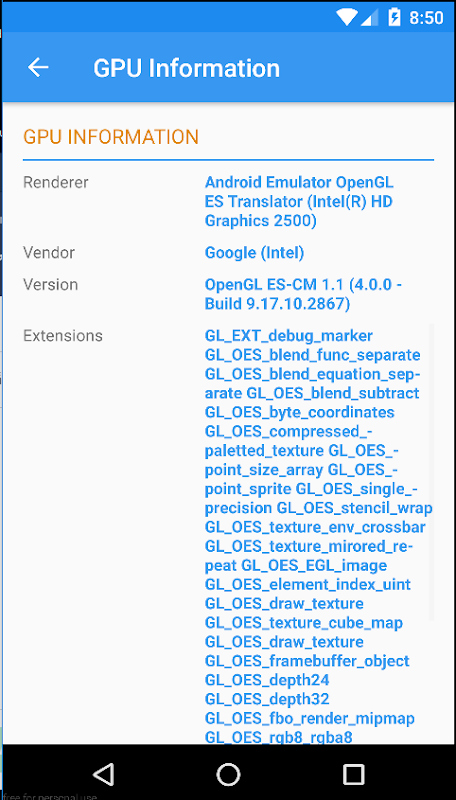Tap the Renderer label
456x800 pixels.
tap(56, 182)
